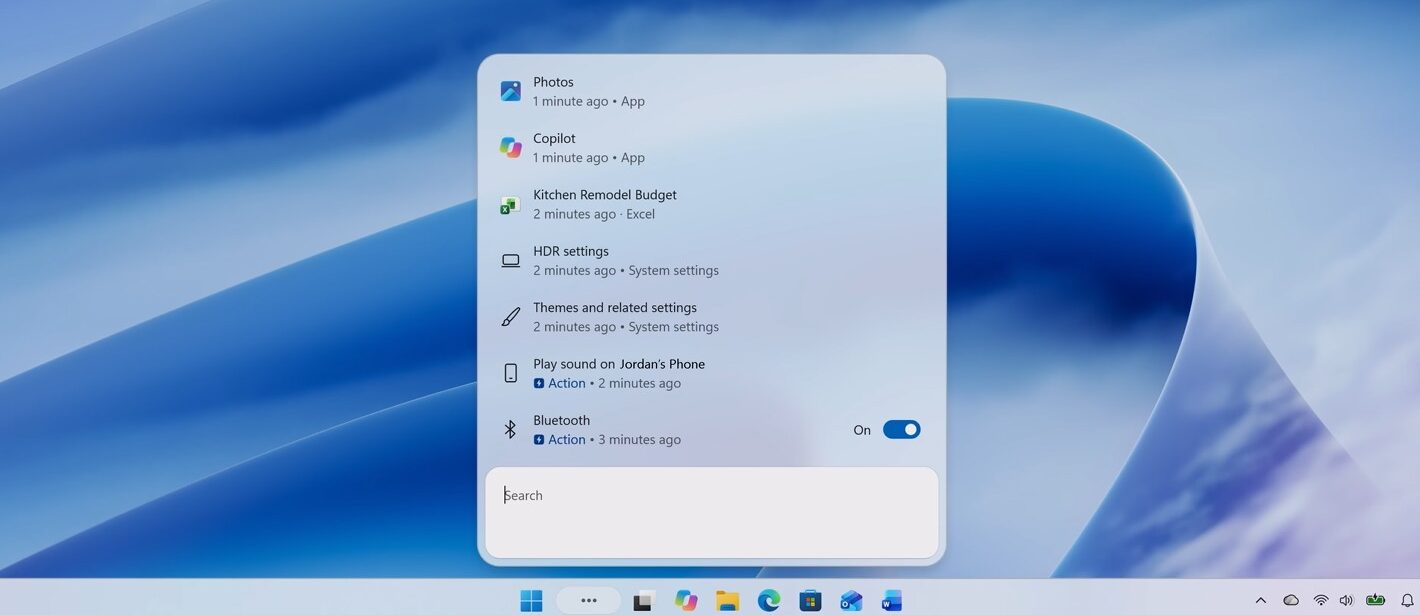This screenshot has height=615, width=1420.
Task: Open Wi-Fi network tray icon
Action: pos(1321,600)
